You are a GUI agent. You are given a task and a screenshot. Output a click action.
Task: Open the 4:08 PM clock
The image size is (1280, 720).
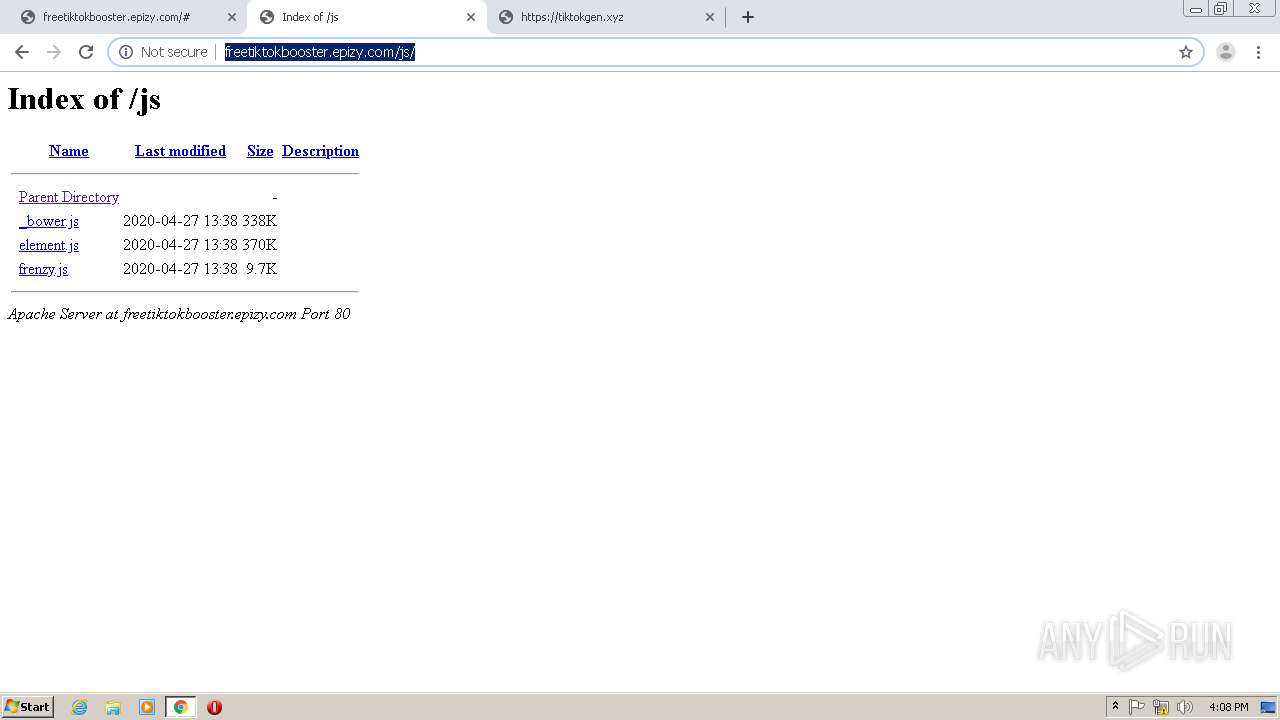pos(1228,707)
